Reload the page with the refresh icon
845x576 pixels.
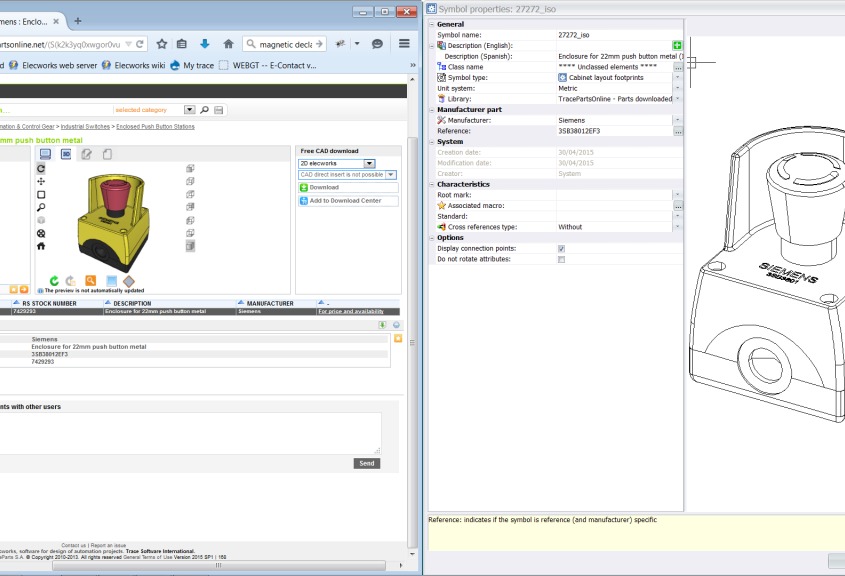tap(140, 44)
